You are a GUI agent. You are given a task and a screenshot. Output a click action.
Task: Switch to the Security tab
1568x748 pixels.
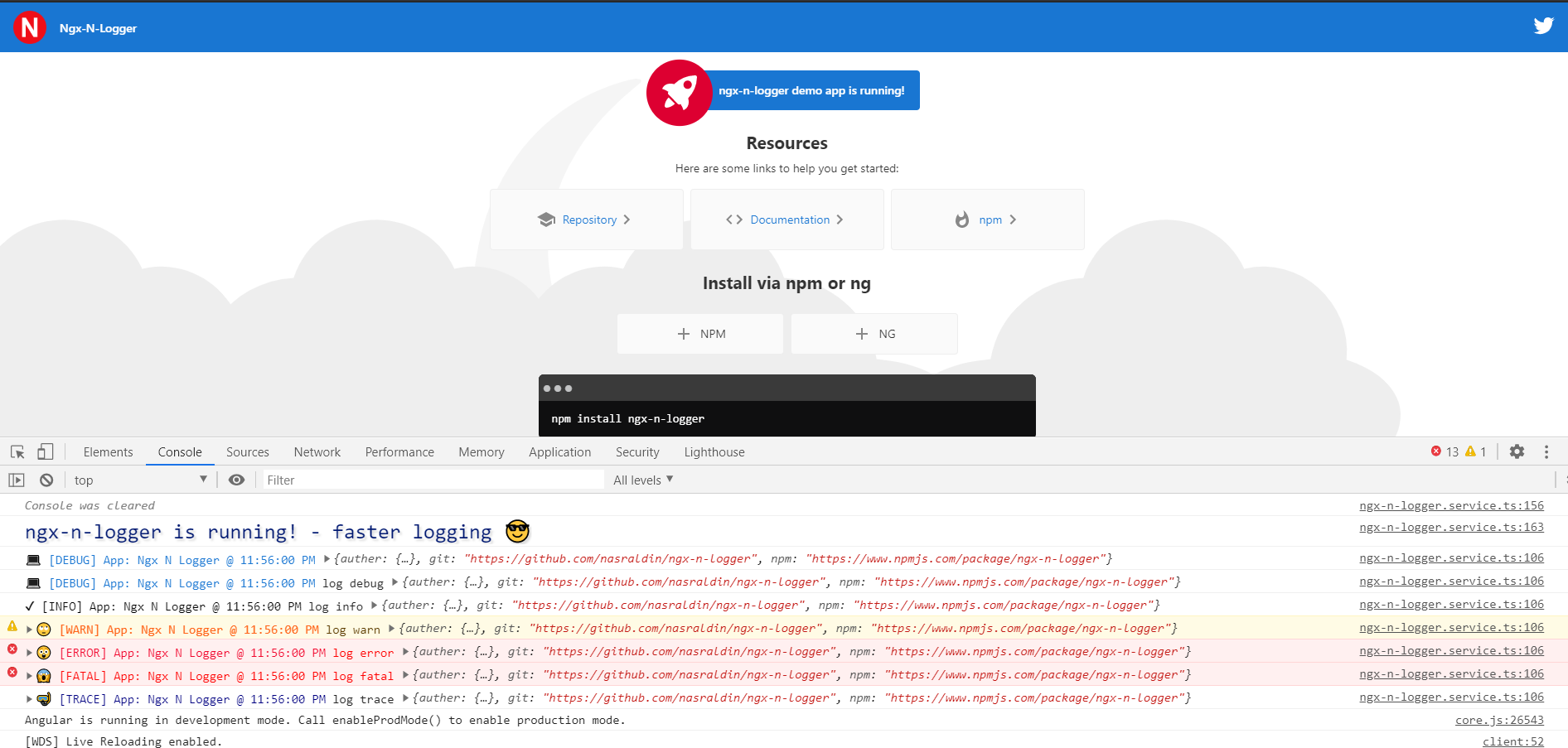637,451
